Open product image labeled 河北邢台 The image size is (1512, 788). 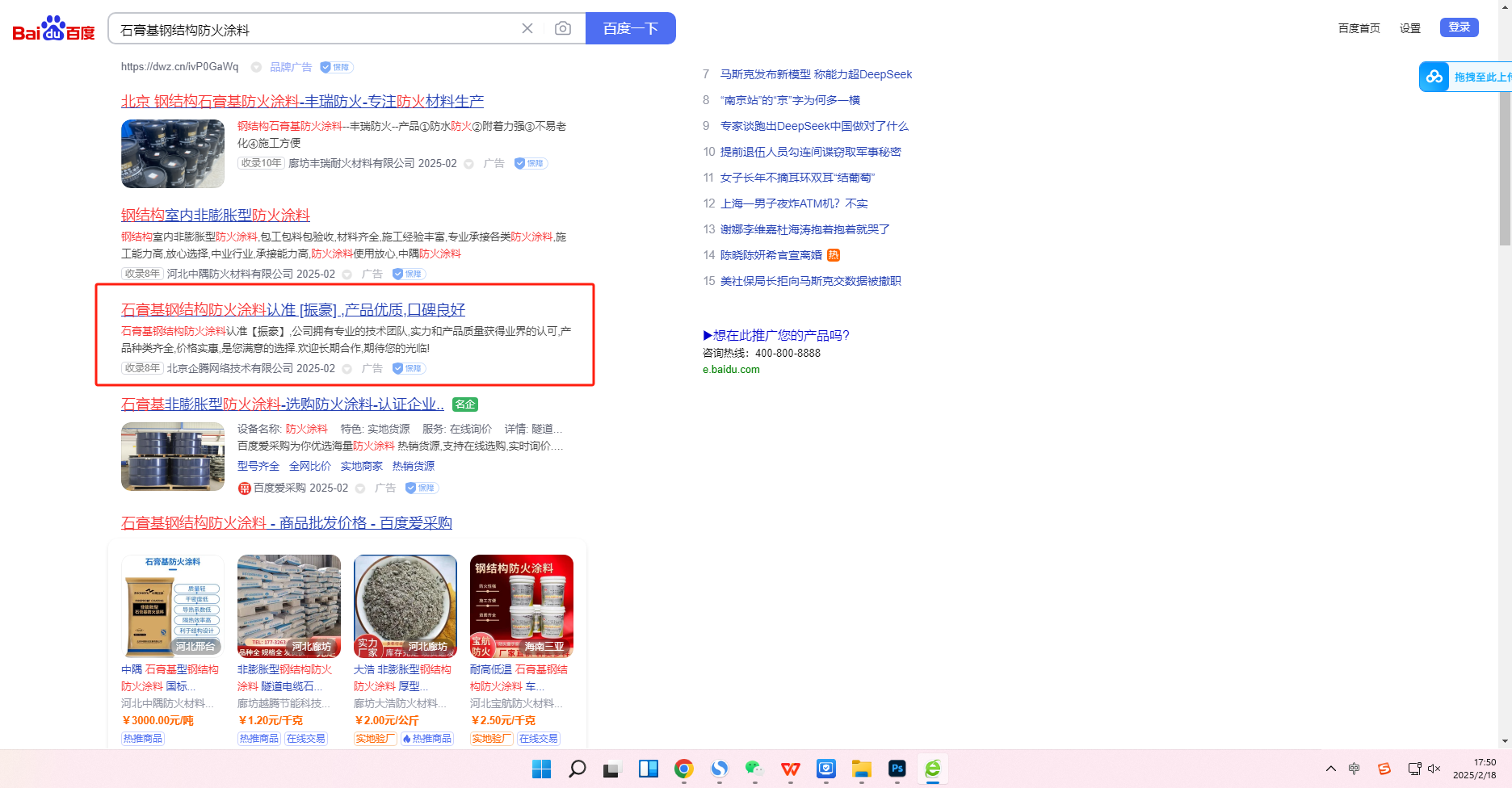[x=173, y=606]
